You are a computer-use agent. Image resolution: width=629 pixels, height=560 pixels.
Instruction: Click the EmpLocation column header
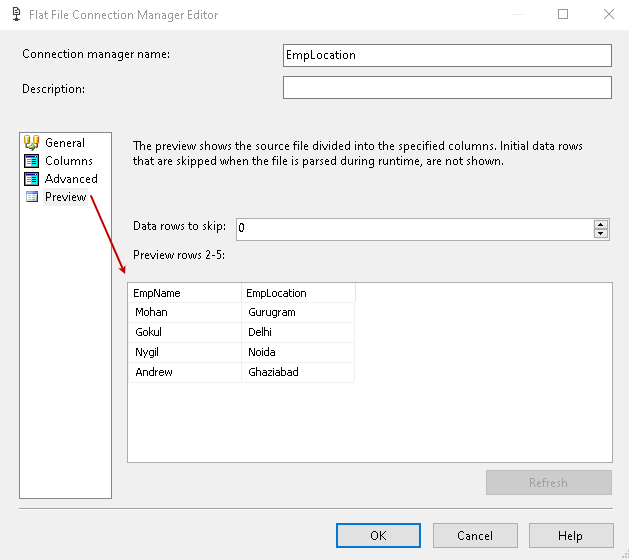point(298,293)
